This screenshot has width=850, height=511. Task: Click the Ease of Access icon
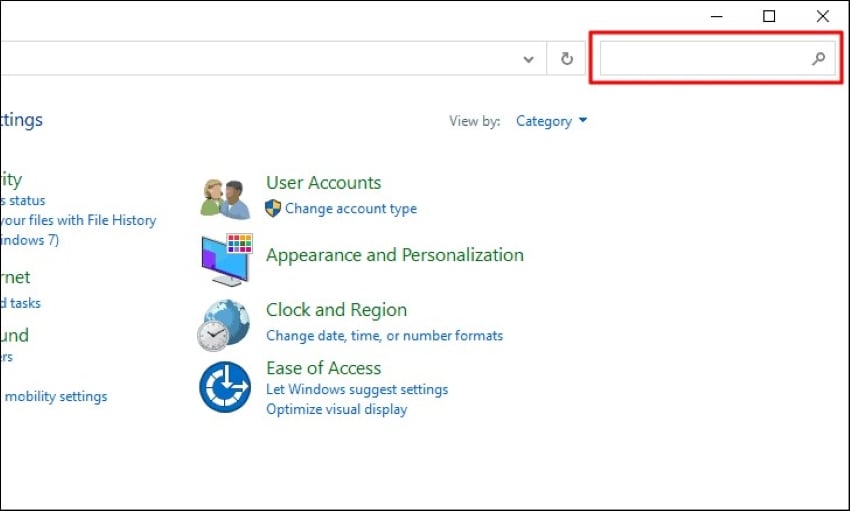click(224, 387)
